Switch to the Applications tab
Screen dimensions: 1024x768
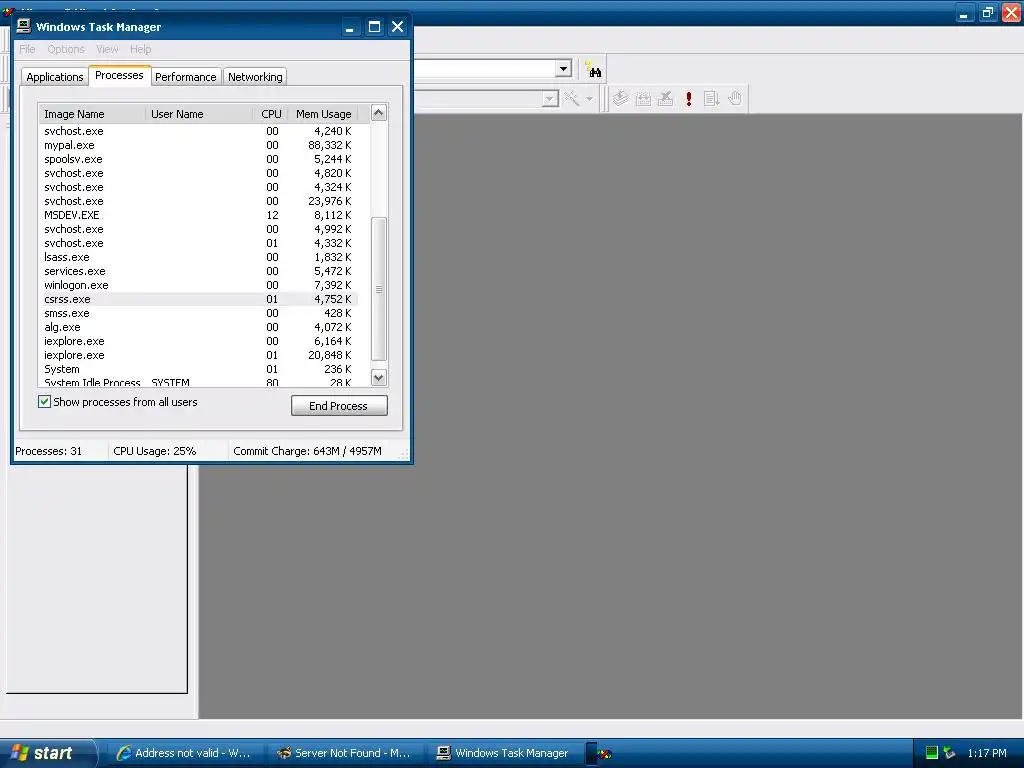(55, 76)
